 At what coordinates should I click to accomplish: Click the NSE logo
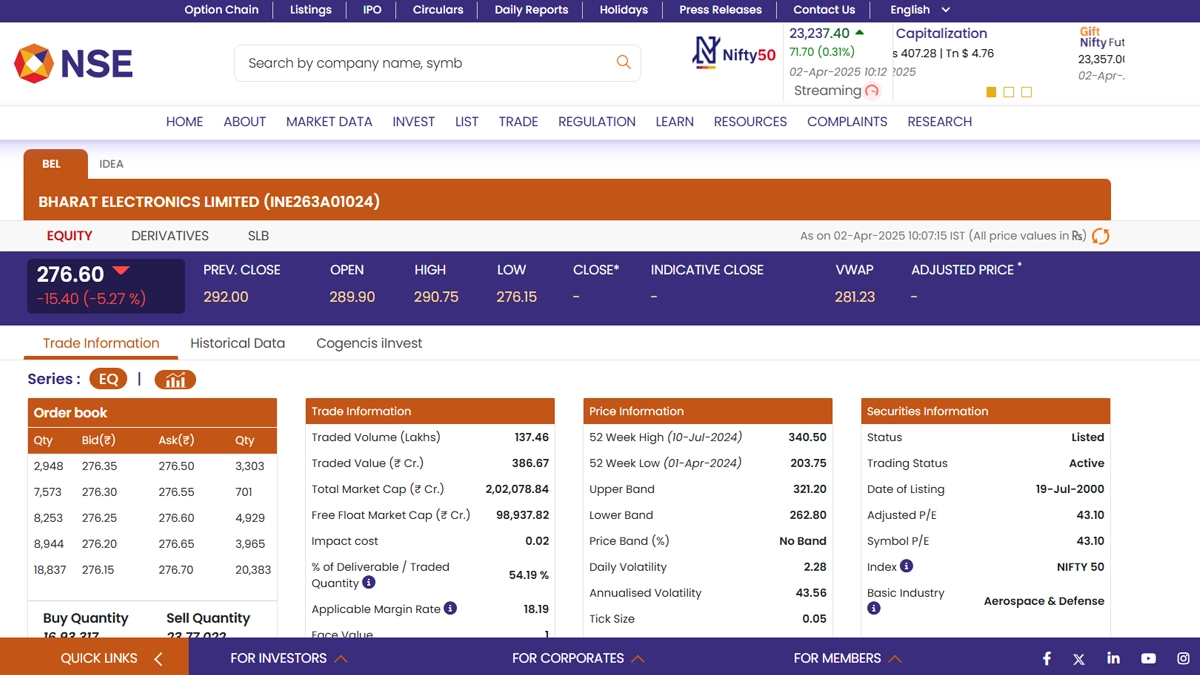click(73, 64)
